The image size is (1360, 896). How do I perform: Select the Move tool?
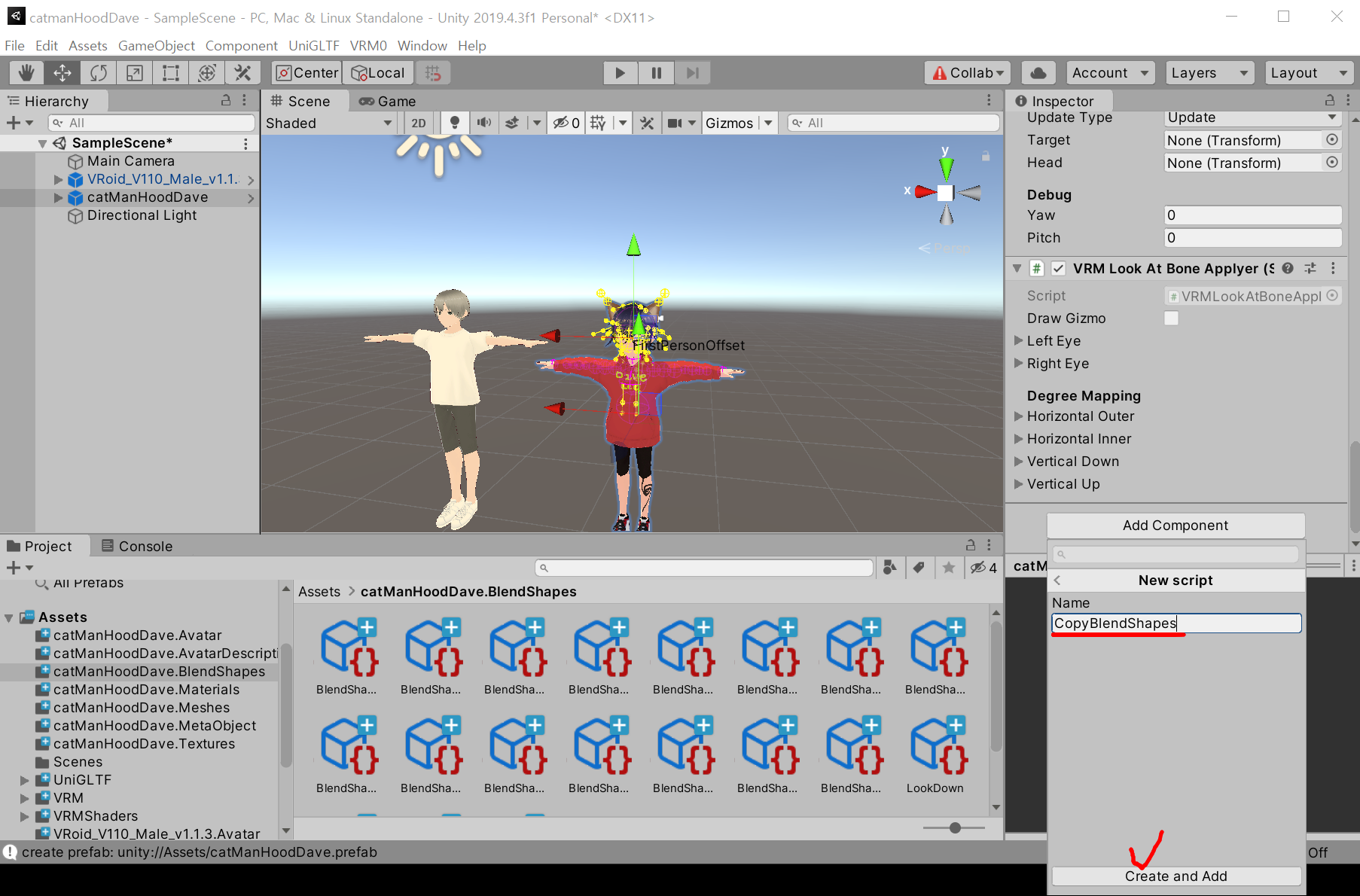pyautogui.click(x=63, y=73)
